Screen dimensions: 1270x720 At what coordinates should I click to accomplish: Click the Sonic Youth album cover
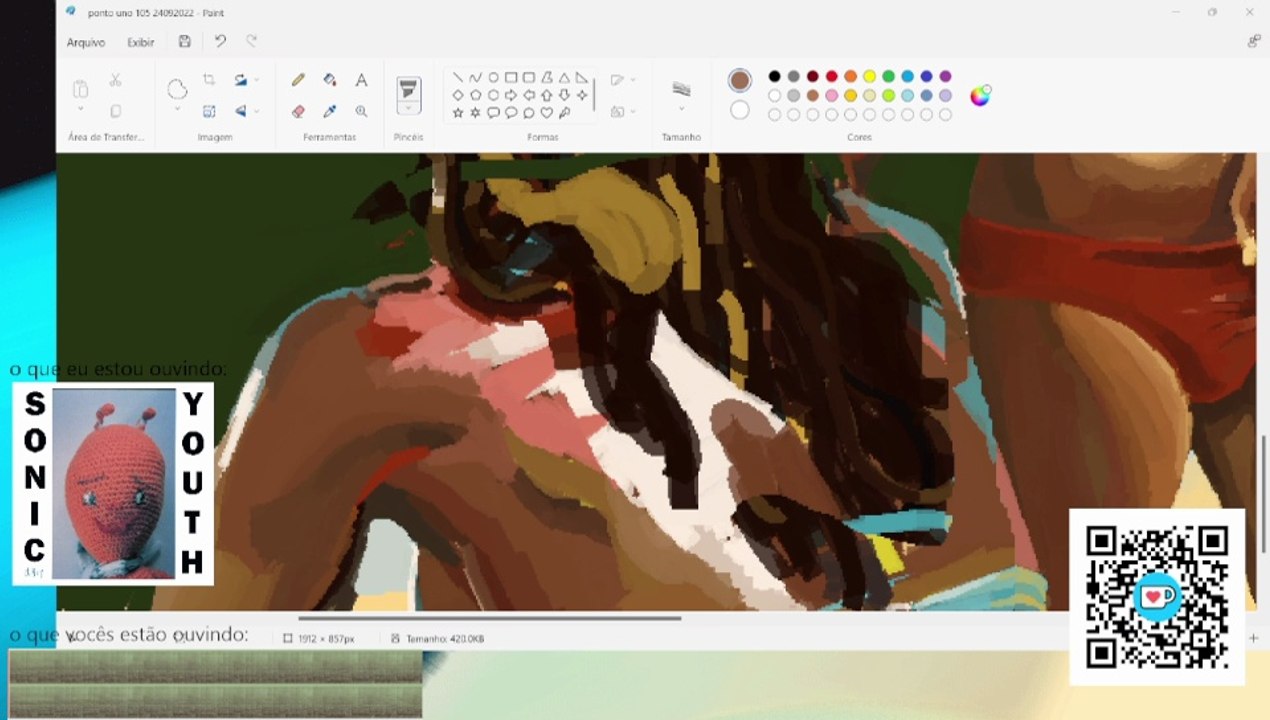[113, 484]
